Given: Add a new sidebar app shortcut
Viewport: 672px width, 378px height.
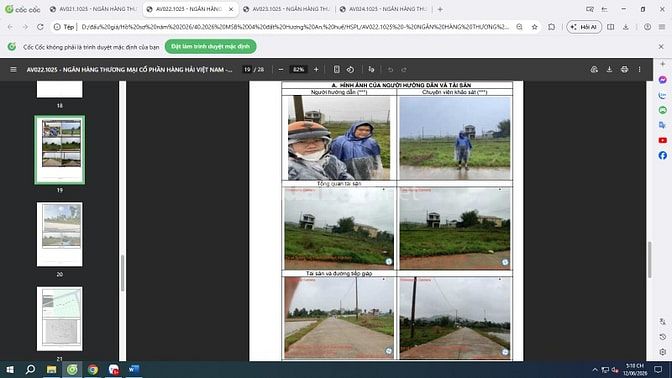Looking at the screenshot, I should 663,64.
